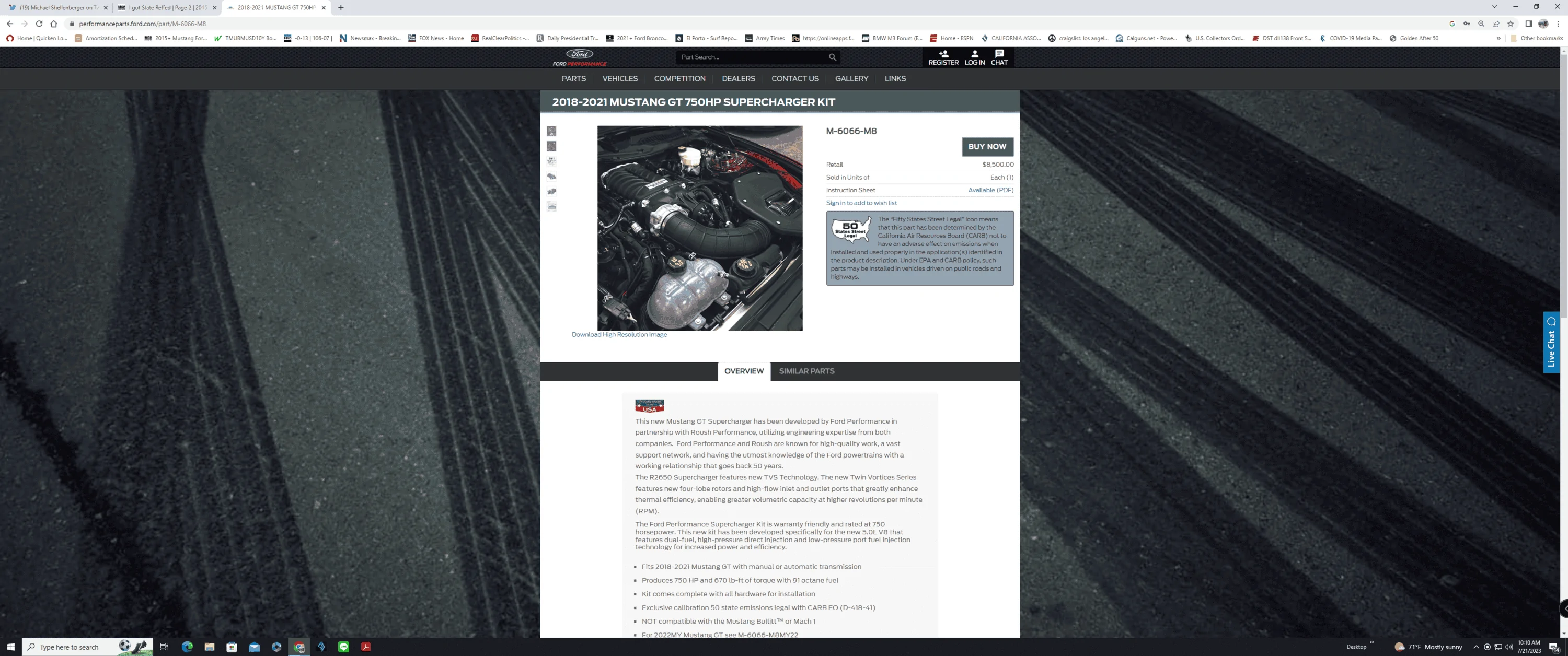The image size is (1568, 656).
Task: Open the green LINE app on the taskbar
Action: pos(344,647)
